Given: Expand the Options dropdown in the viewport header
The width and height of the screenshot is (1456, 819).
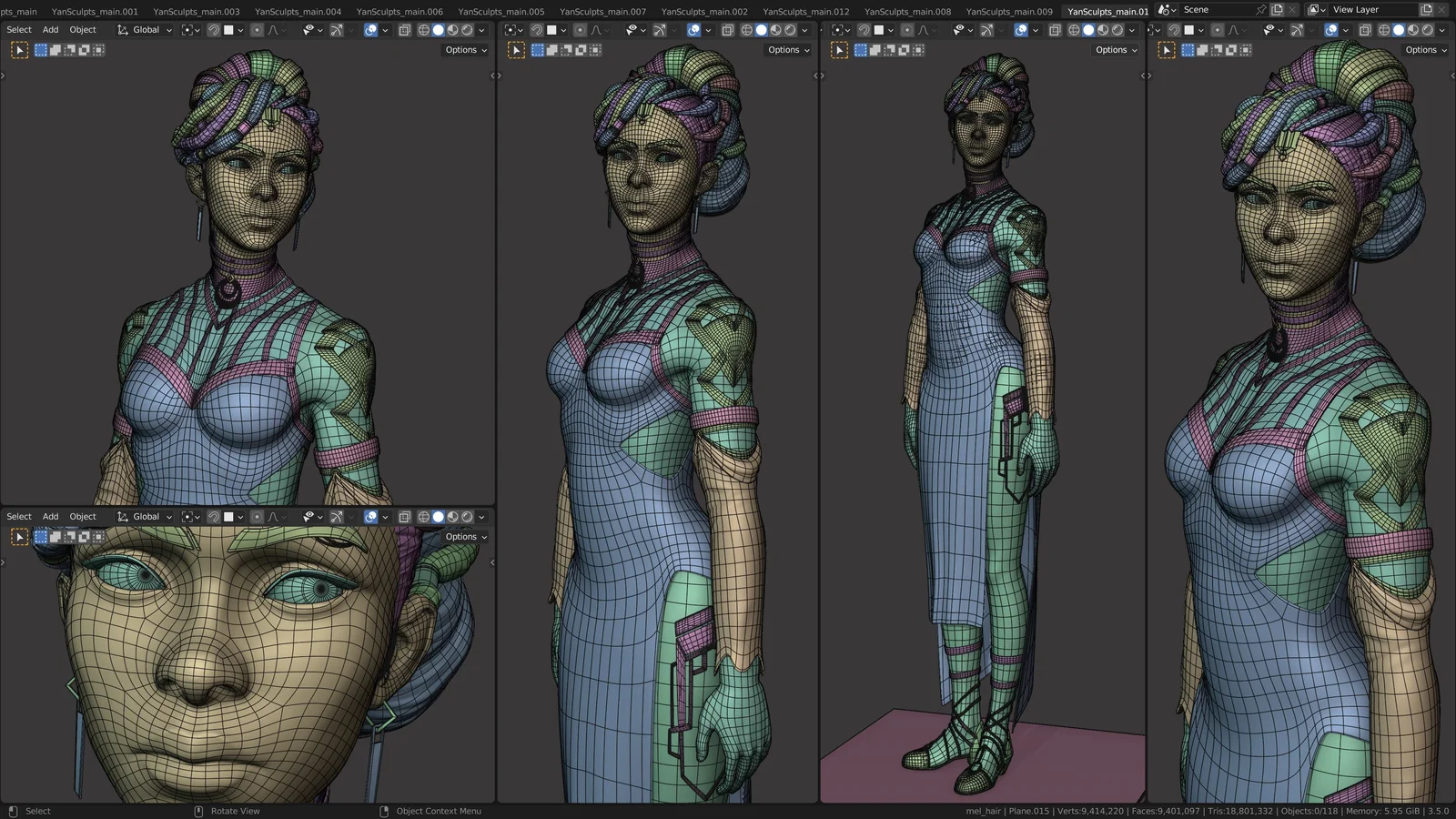Looking at the screenshot, I should click(x=463, y=50).
